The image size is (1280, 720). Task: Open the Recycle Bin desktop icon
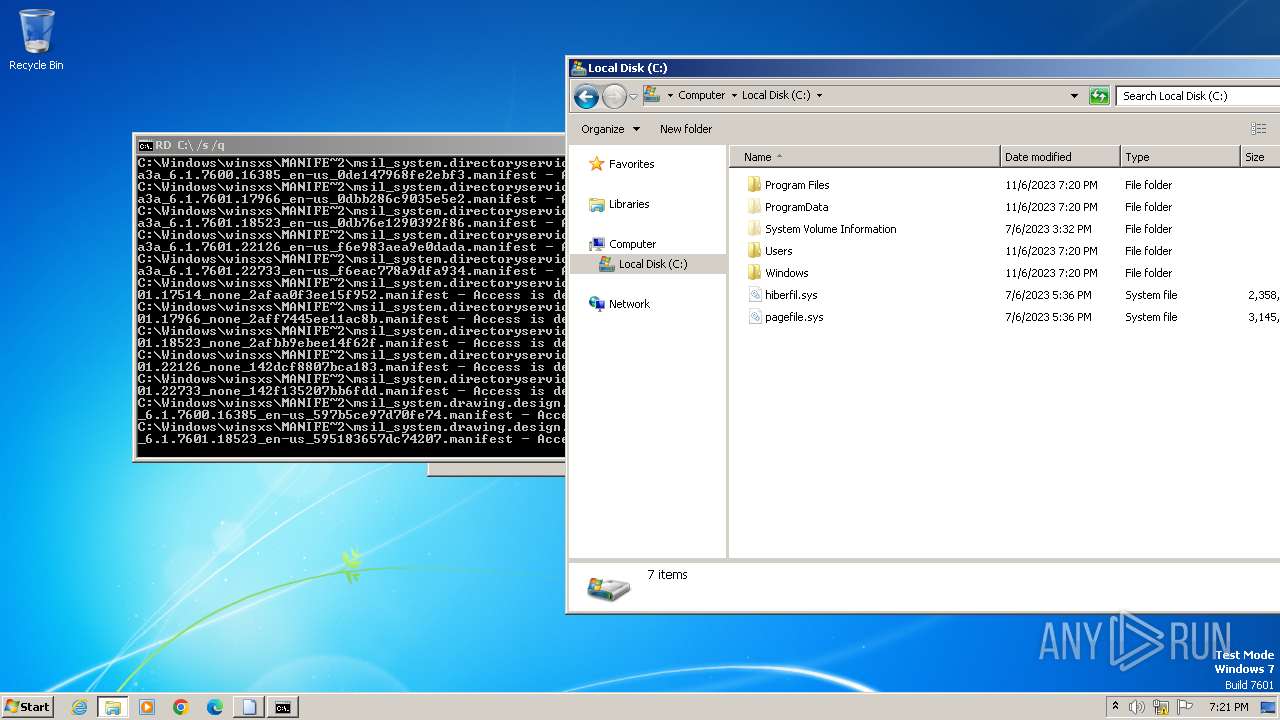(x=36, y=40)
